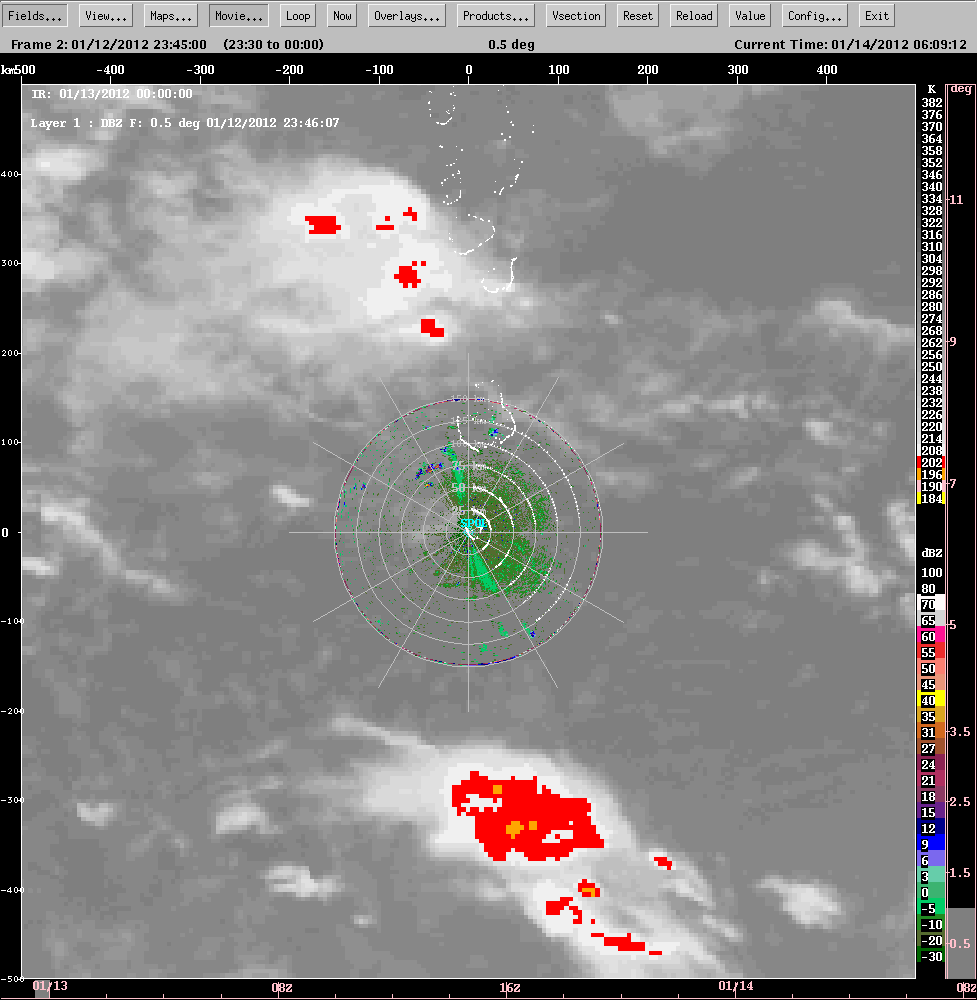Viewport: 977px width, 1000px height.
Task: Exit the radar display application
Action: (x=877, y=16)
